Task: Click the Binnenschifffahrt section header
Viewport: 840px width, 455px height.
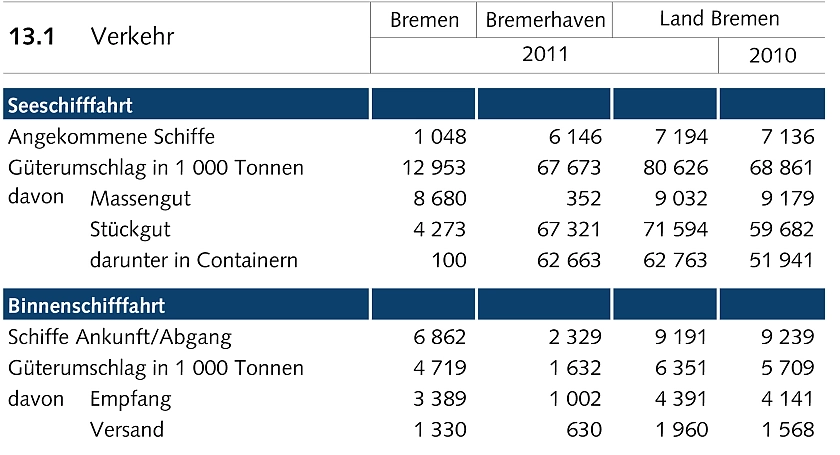Action: 86,305
